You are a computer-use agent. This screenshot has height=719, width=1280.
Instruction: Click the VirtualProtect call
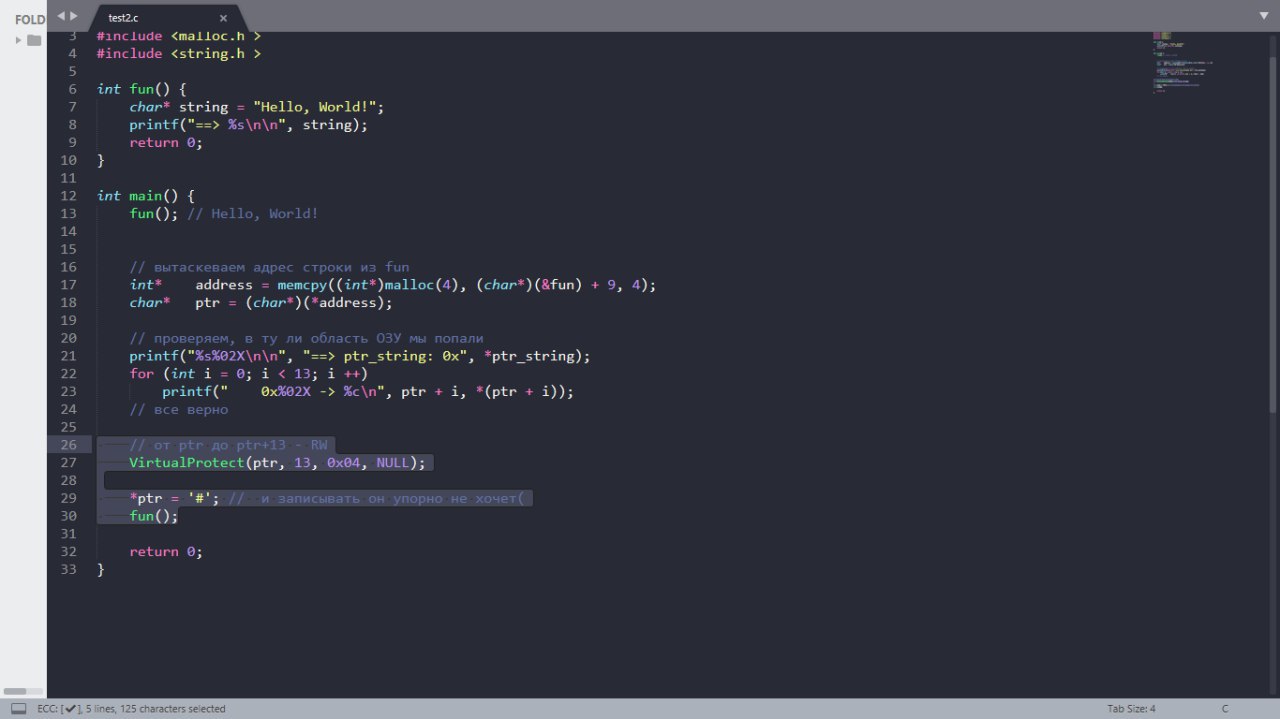[x=277, y=463]
